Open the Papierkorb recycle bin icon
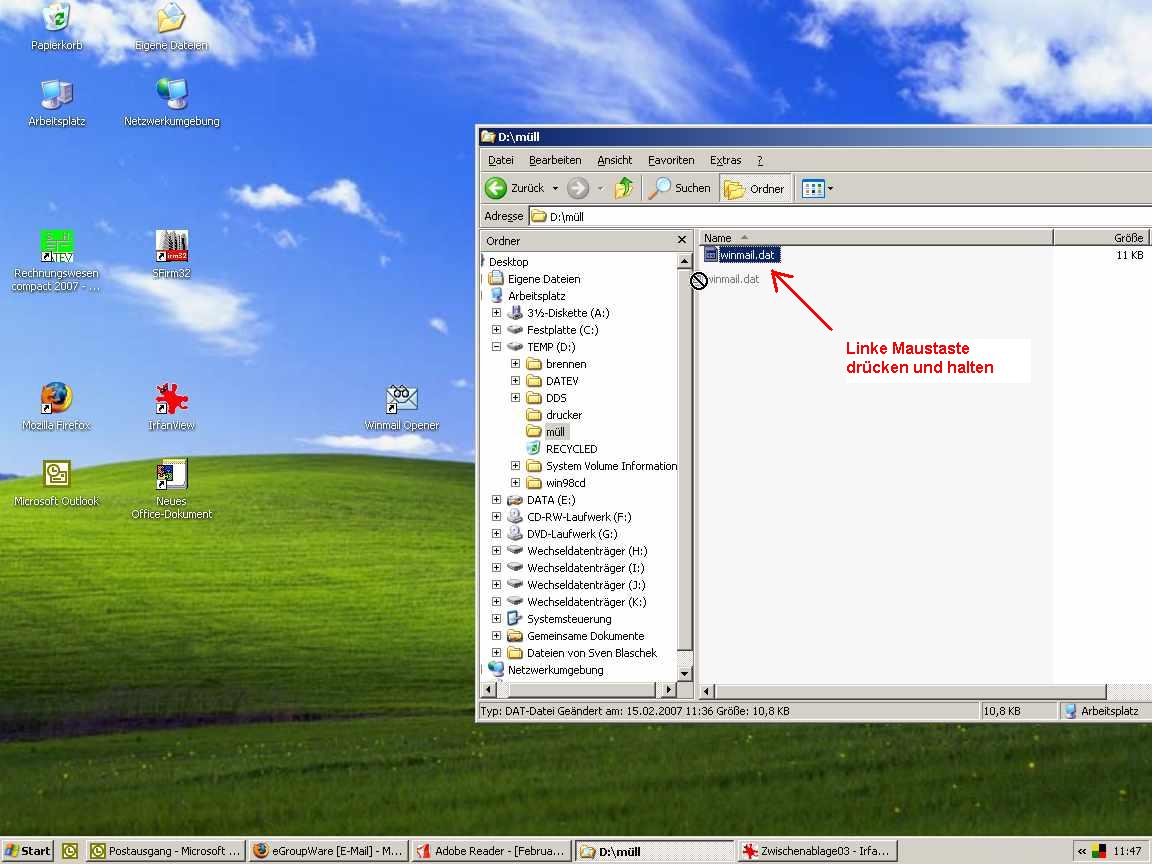Image resolution: width=1152 pixels, height=864 pixels. pyautogui.click(x=56, y=18)
